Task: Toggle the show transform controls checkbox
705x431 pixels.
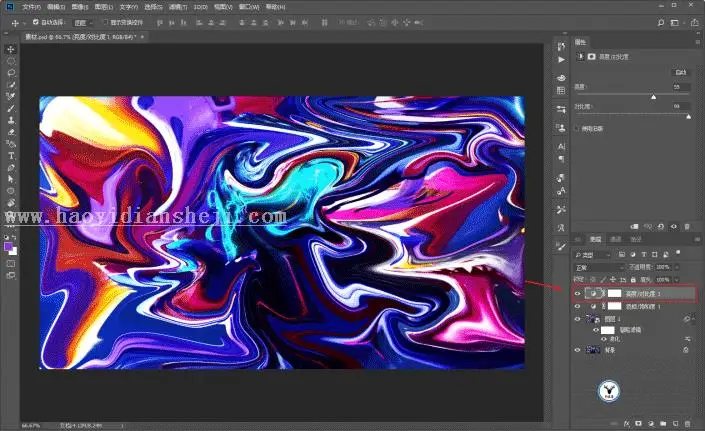Action: (x=106, y=22)
